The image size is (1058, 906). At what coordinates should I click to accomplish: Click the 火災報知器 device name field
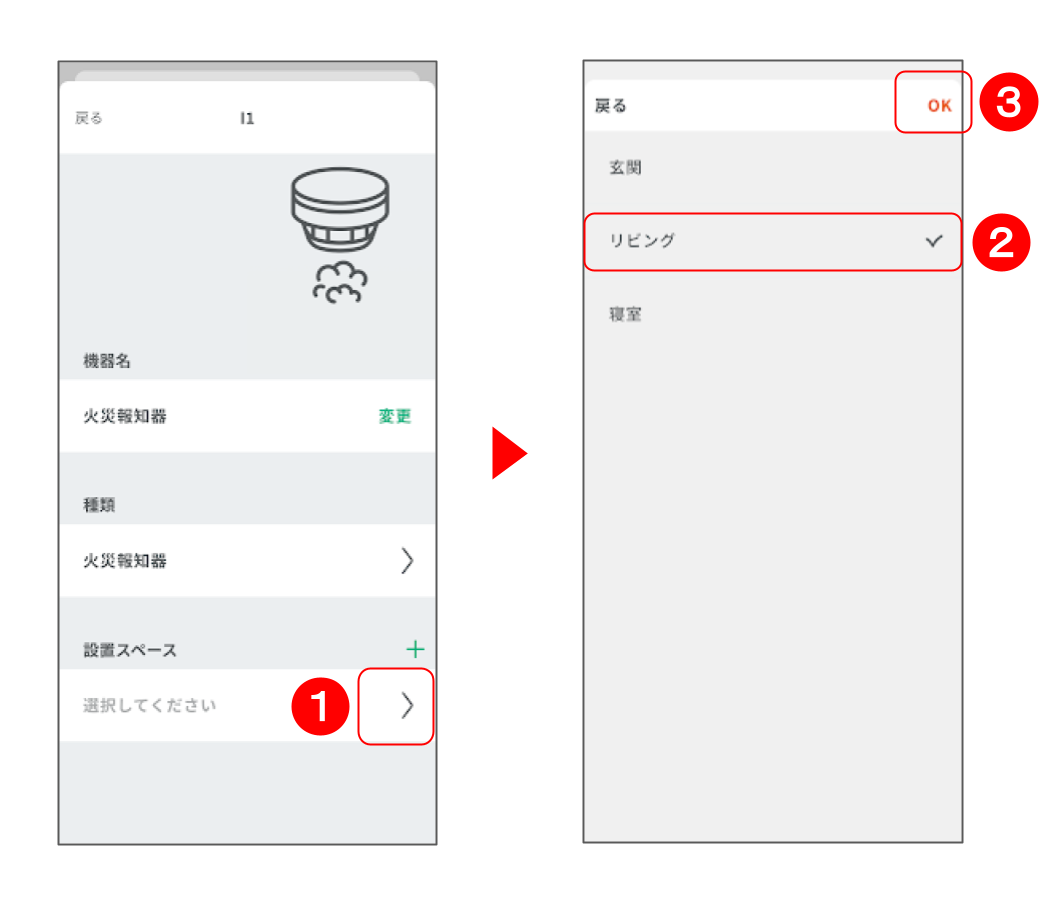tap(247, 416)
